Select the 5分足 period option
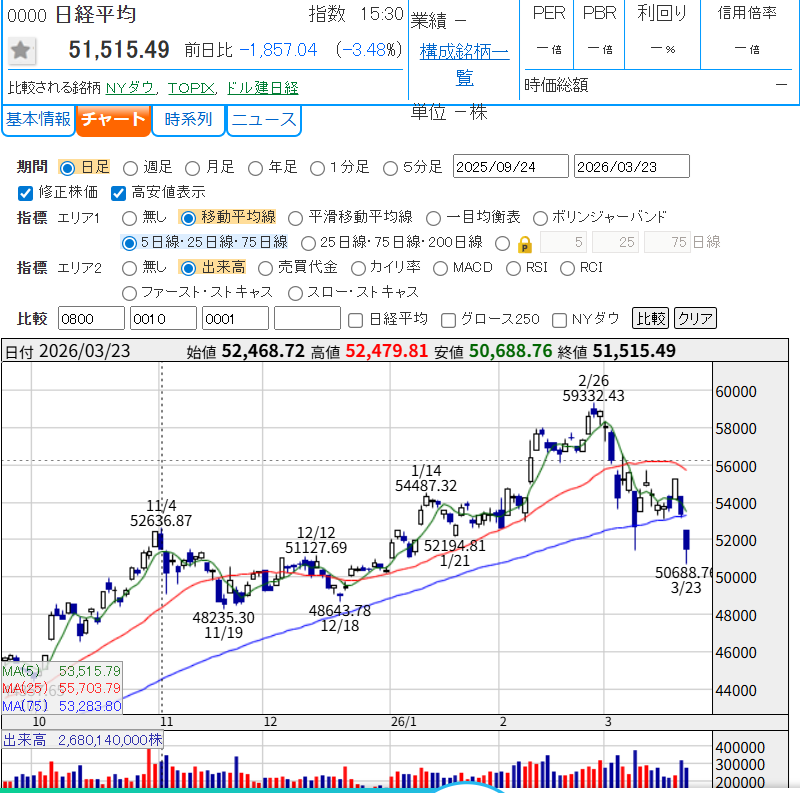Viewport: 800px width, 793px height. (x=390, y=167)
